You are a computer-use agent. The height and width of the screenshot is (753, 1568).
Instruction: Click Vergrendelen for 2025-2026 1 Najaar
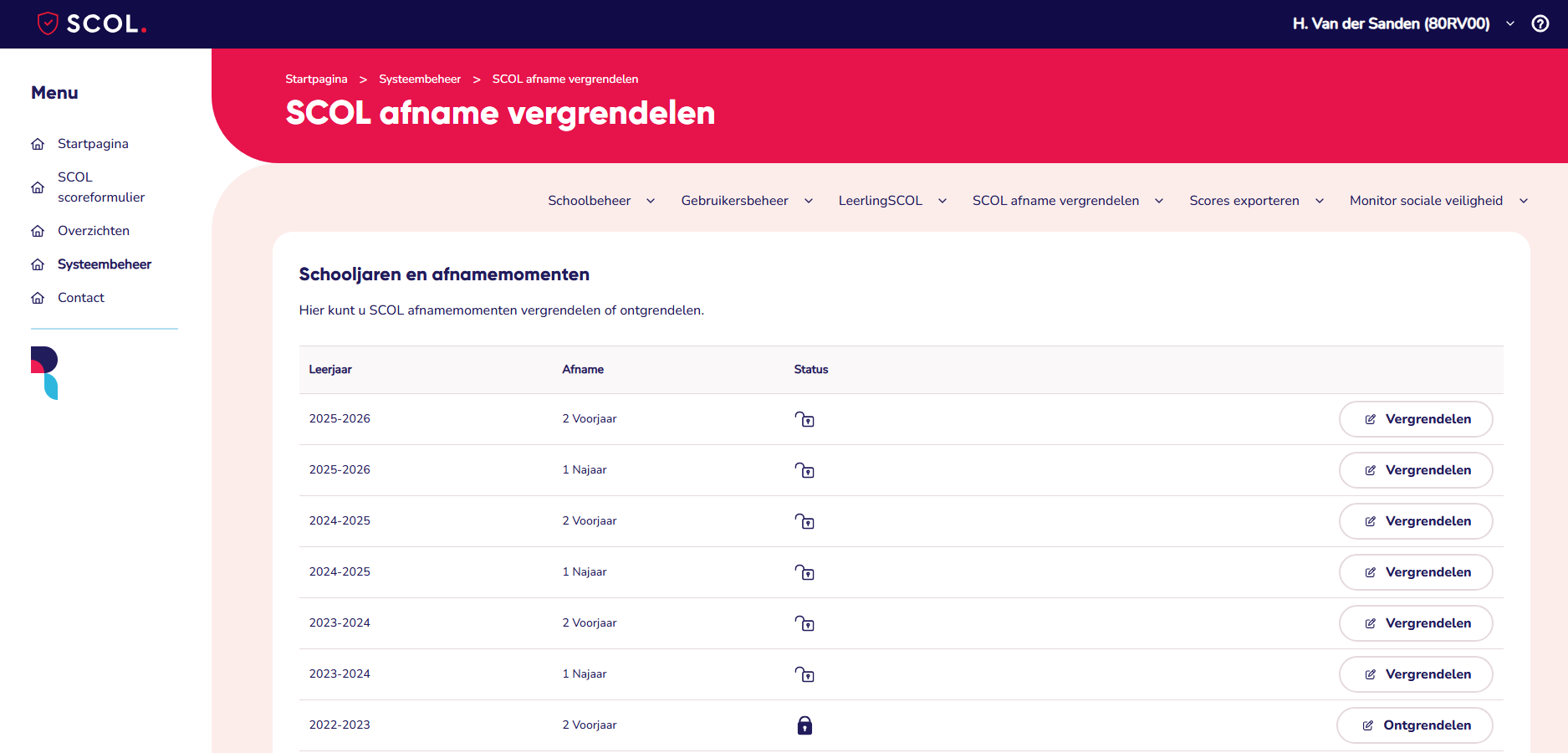pos(1416,470)
